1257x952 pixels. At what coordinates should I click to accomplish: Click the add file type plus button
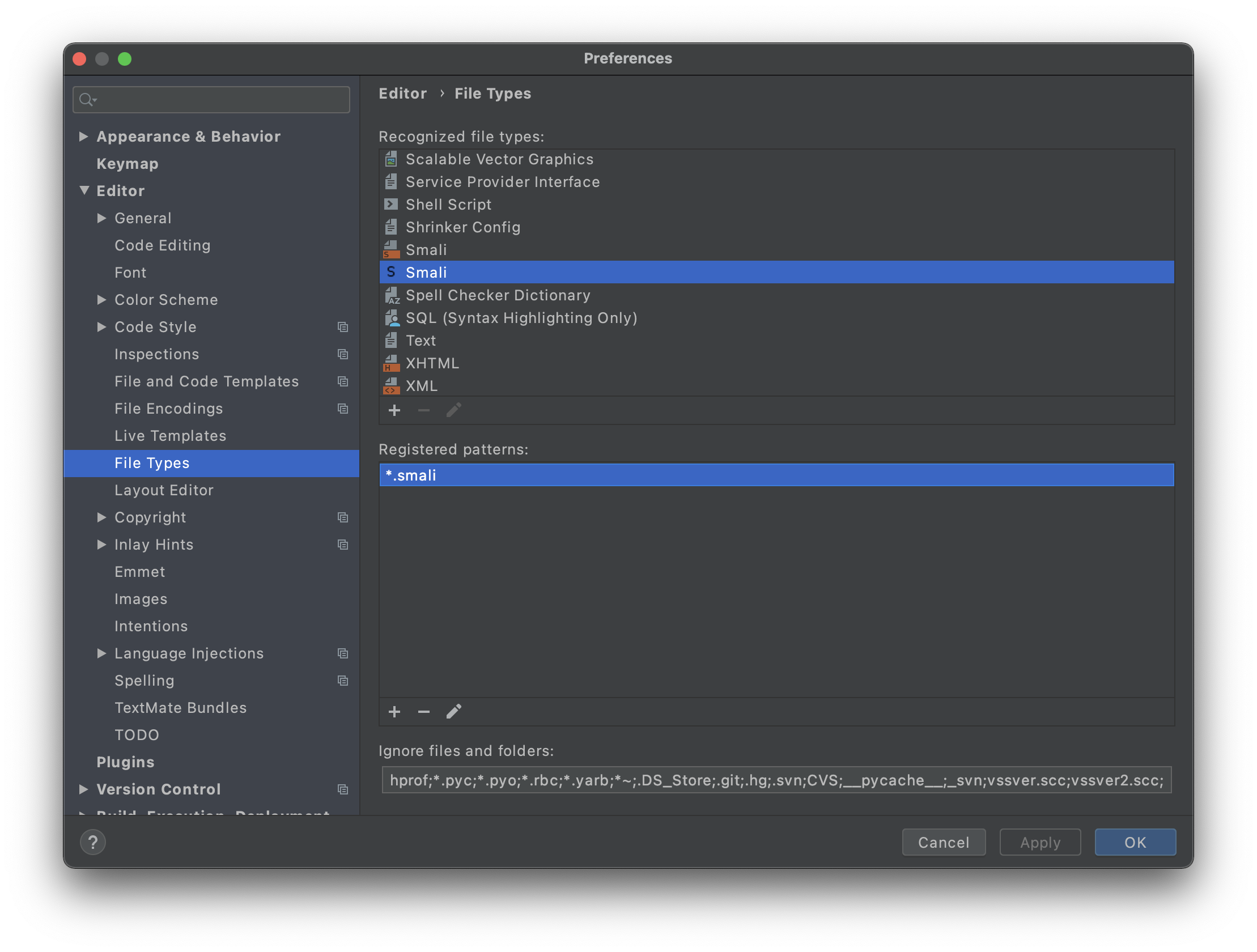394,410
